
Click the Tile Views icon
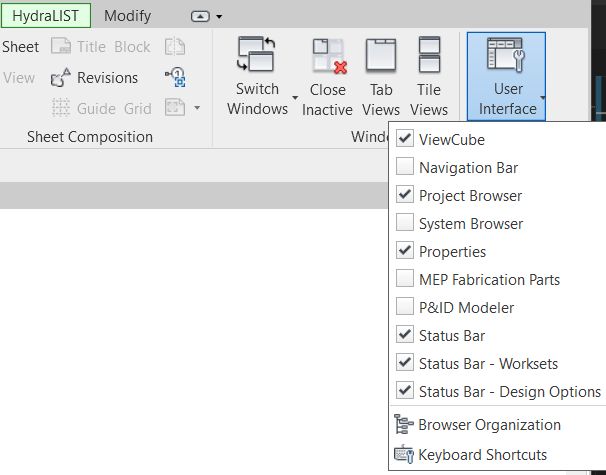tap(429, 54)
